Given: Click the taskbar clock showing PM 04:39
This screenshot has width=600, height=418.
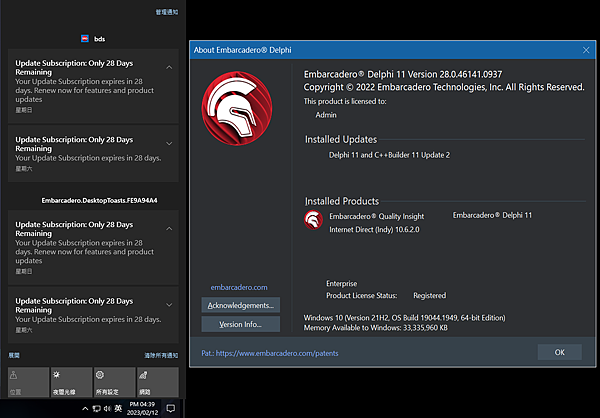Looking at the screenshot, I should [x=142, y=408].
